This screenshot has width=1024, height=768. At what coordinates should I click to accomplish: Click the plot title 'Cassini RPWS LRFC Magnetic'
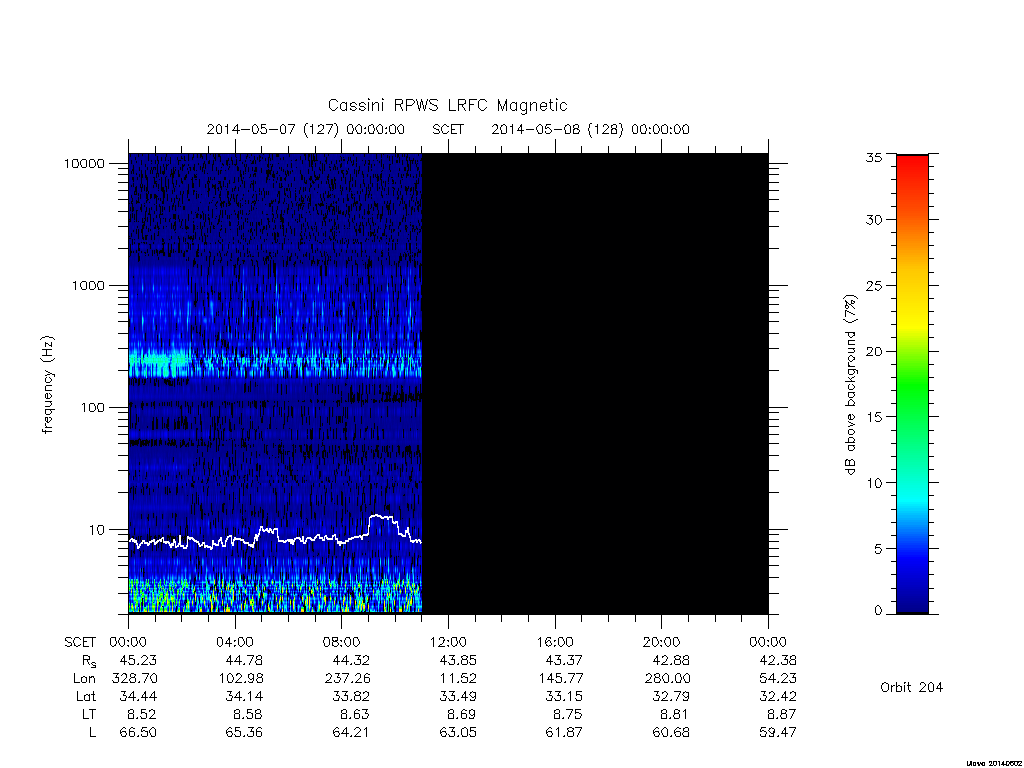[447, 105]
